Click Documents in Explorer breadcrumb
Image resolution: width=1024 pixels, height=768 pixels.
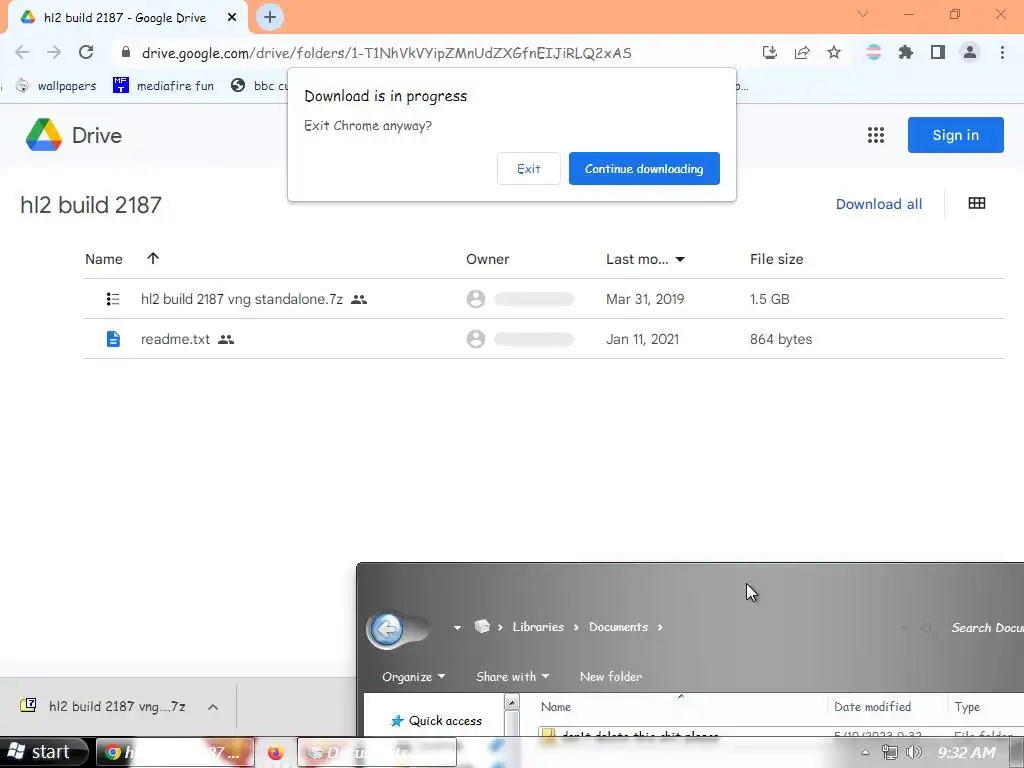(618, 627)
